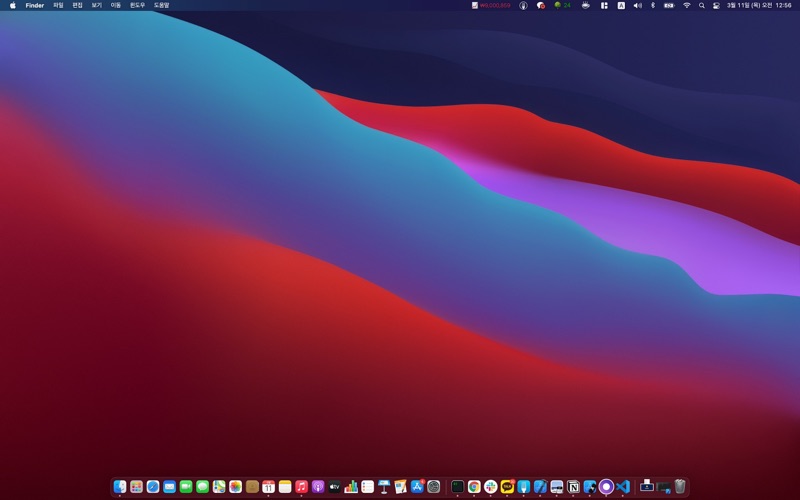
Task: Open the Trash in the dock
Action: click(x=680, y=486)
